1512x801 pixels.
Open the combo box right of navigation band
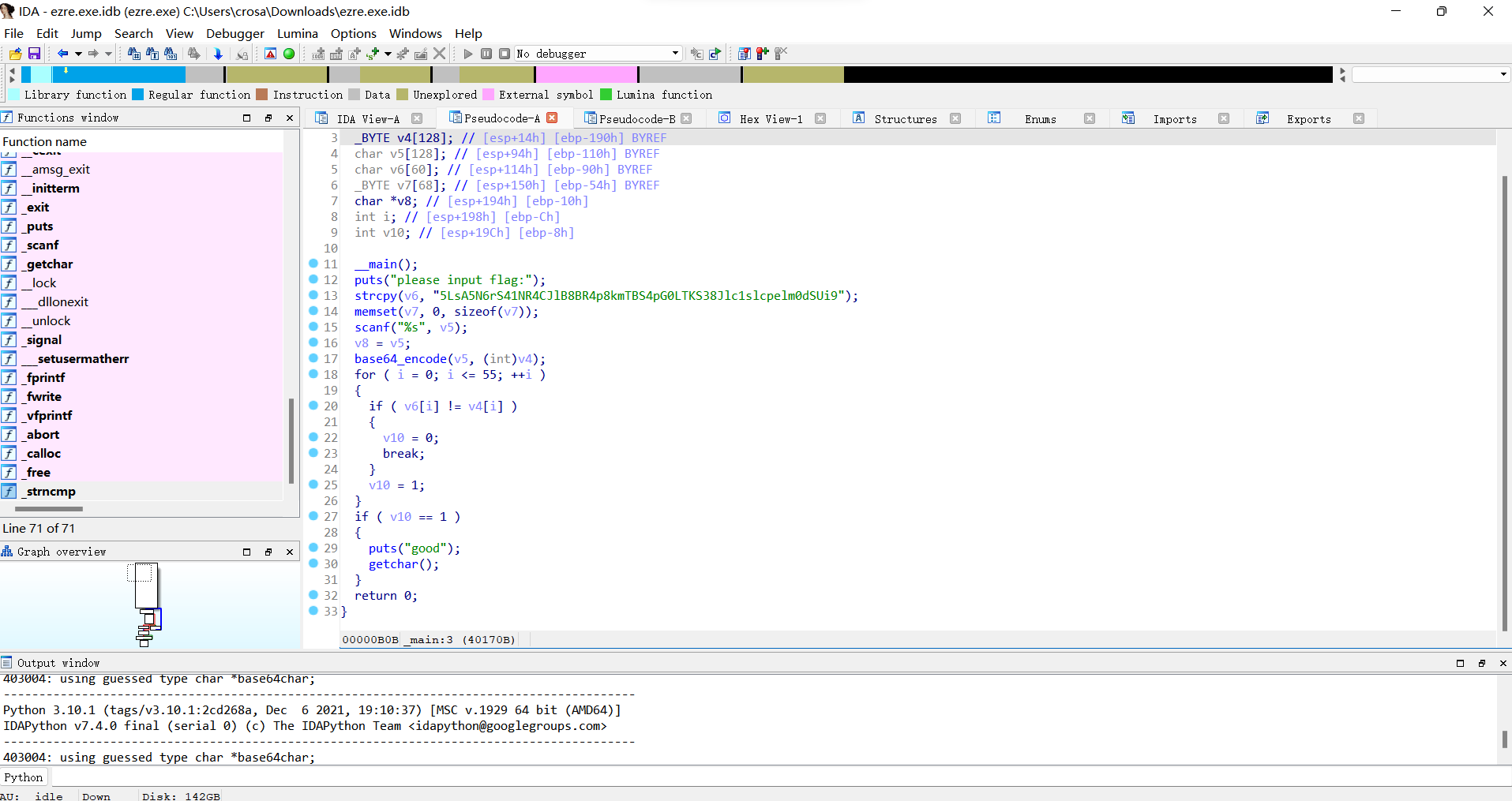1431,74
